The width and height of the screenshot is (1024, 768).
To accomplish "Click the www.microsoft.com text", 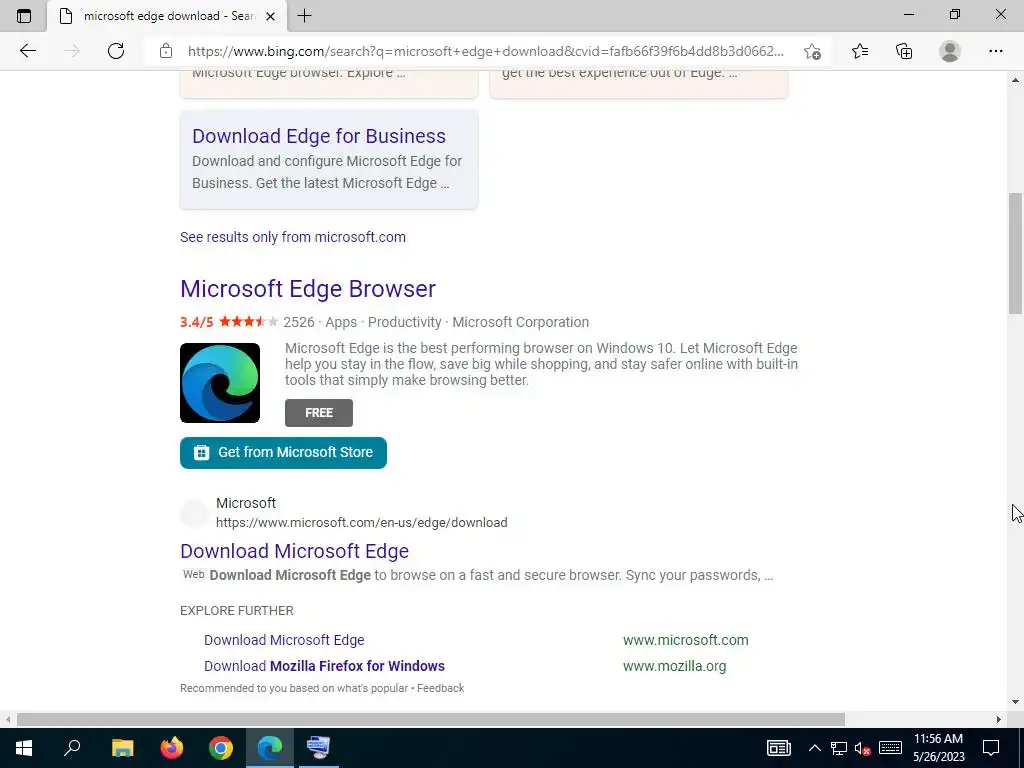I will 686,640.
